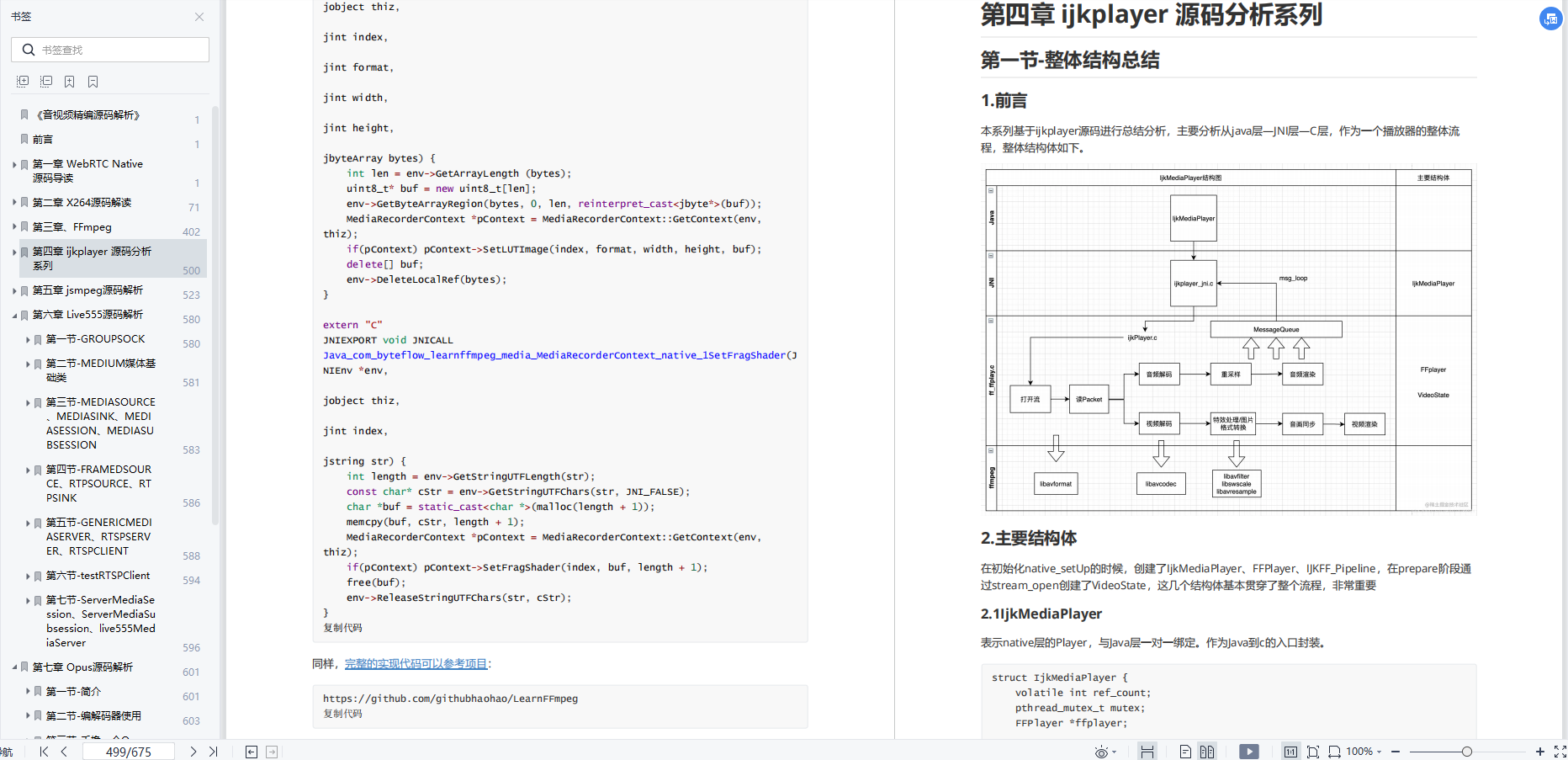Click the add bookmark icon

pos(70,82)
